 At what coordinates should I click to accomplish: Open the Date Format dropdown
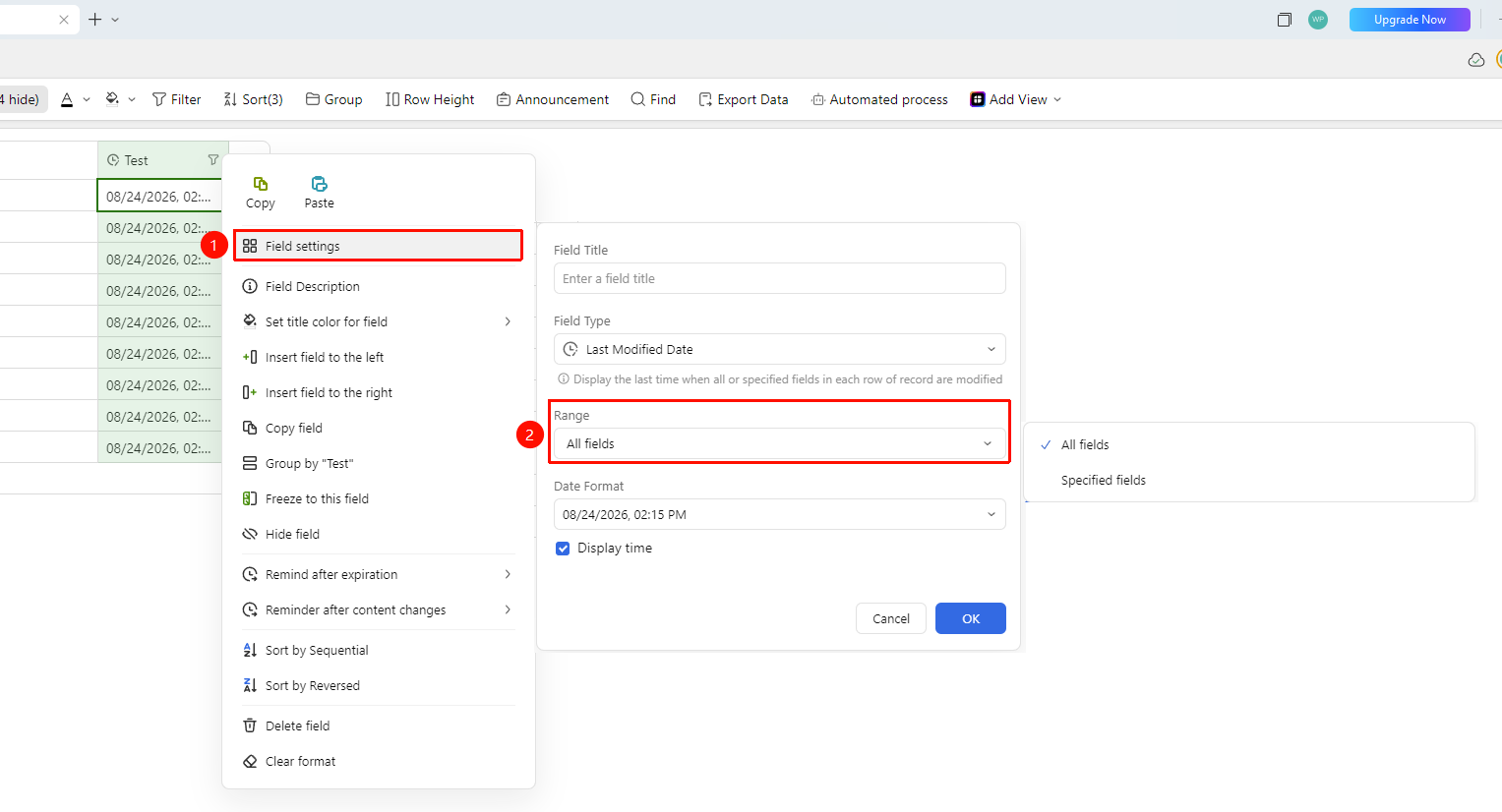pyautogui.click(x=780, y=514)
